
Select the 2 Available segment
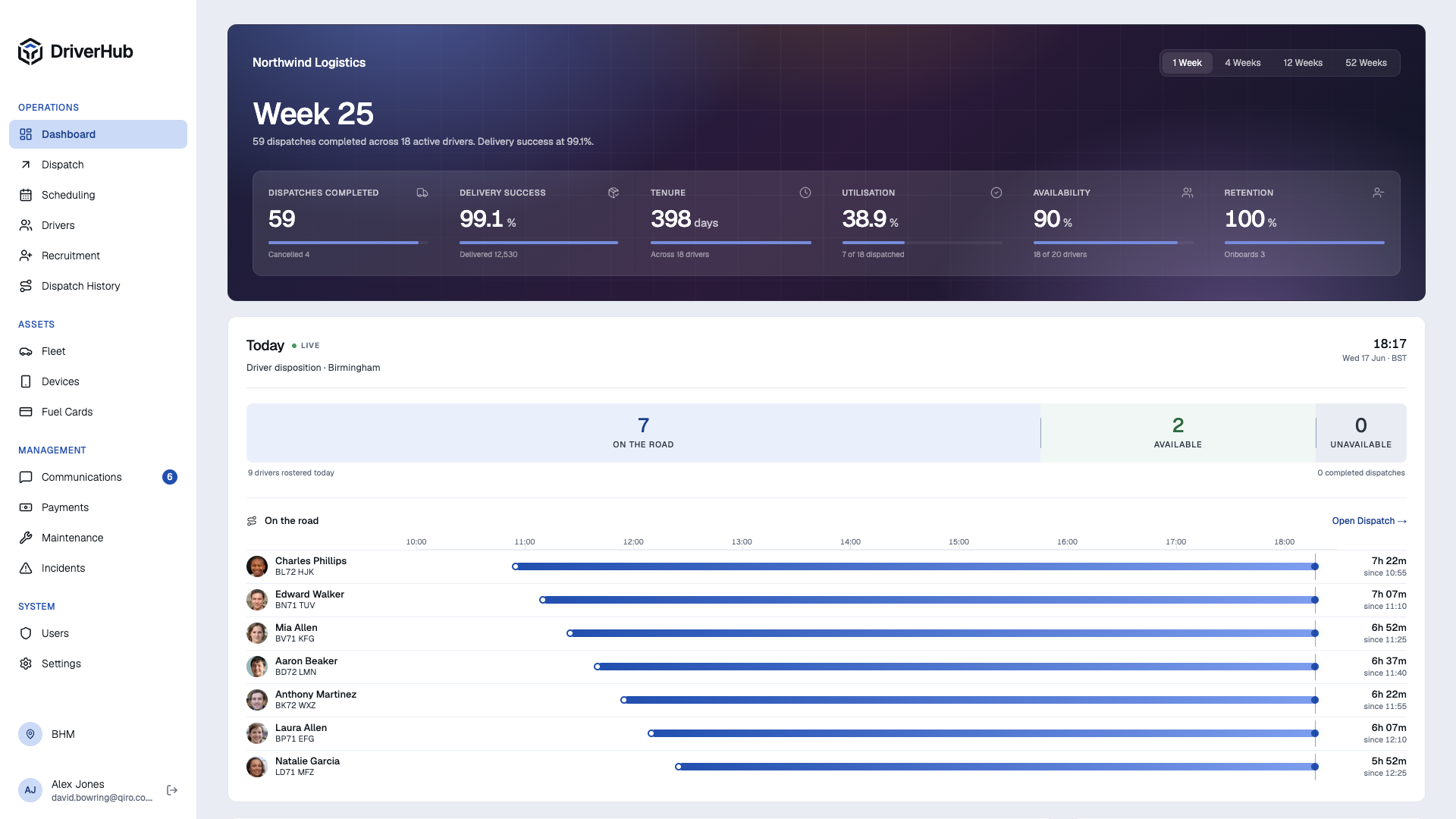coord(1178,433)
